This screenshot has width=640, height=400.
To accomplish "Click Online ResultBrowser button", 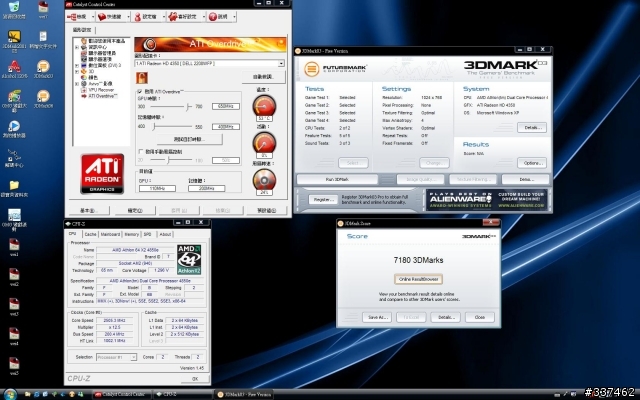I will [x=418, y=279].
